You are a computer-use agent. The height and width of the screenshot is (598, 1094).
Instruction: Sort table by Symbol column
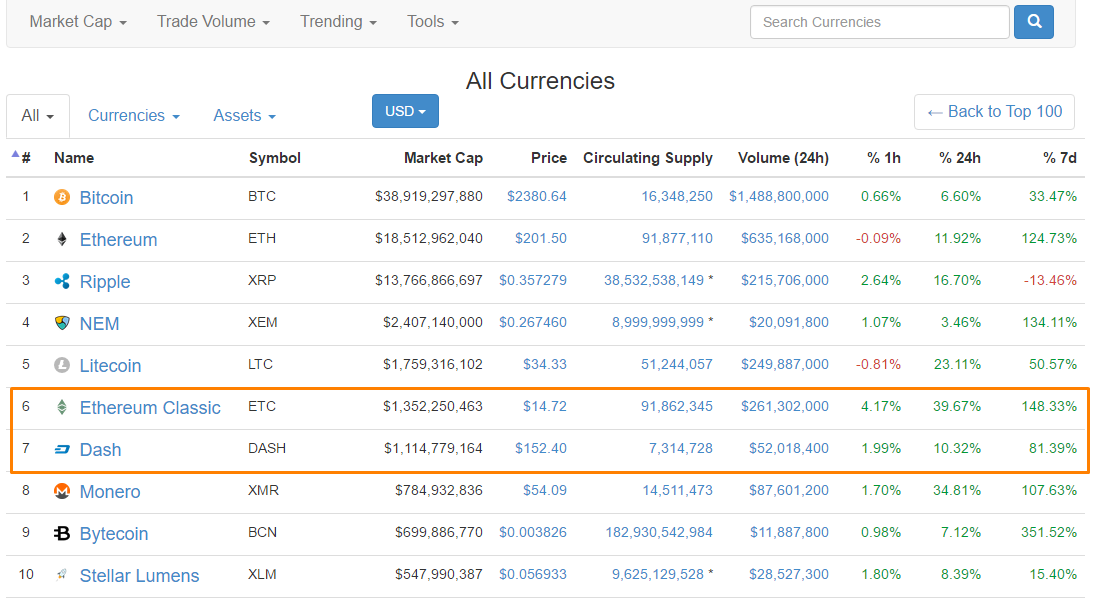click(x=275, y=158)
